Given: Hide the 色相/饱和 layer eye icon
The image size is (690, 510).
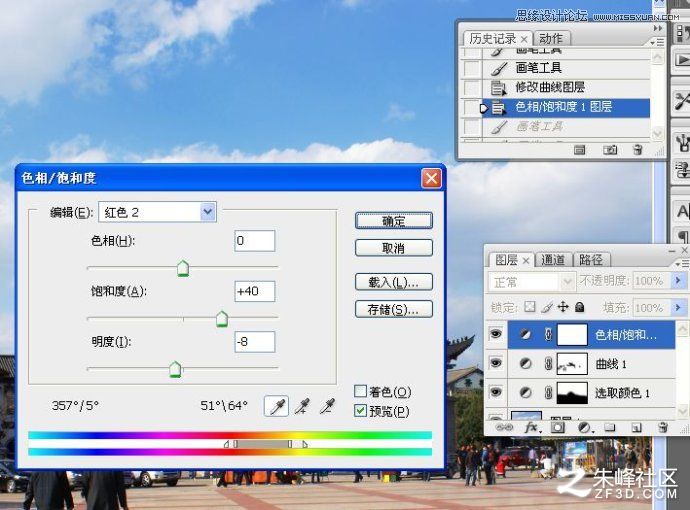Looking at the screenshot, I should [496, 334].
